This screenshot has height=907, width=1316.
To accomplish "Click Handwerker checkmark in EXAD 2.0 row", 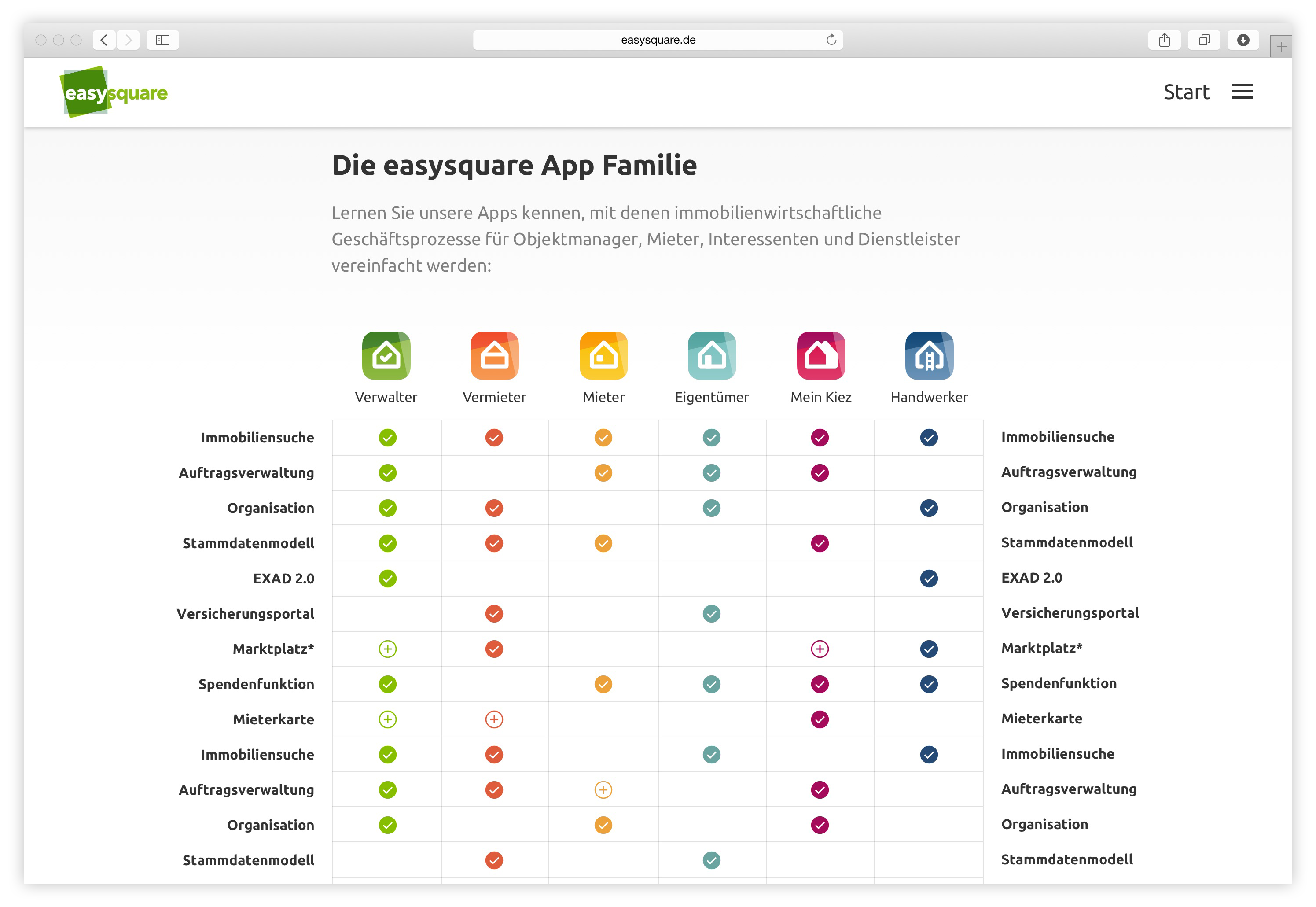I will tap(929, 579).
